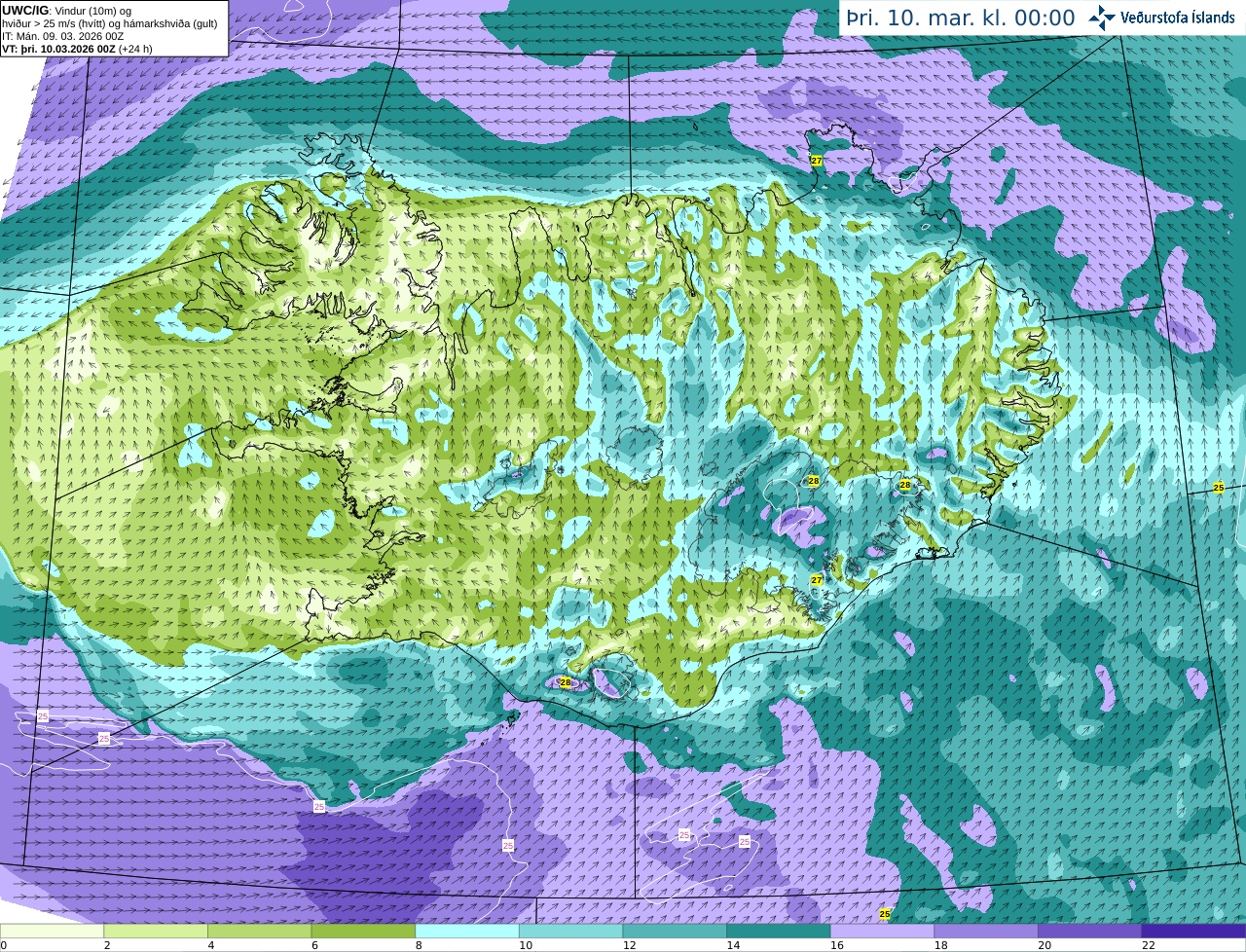Select the 4–6 m/s green legend swatch
This screenshot has width=1246, height=952.
259,931
